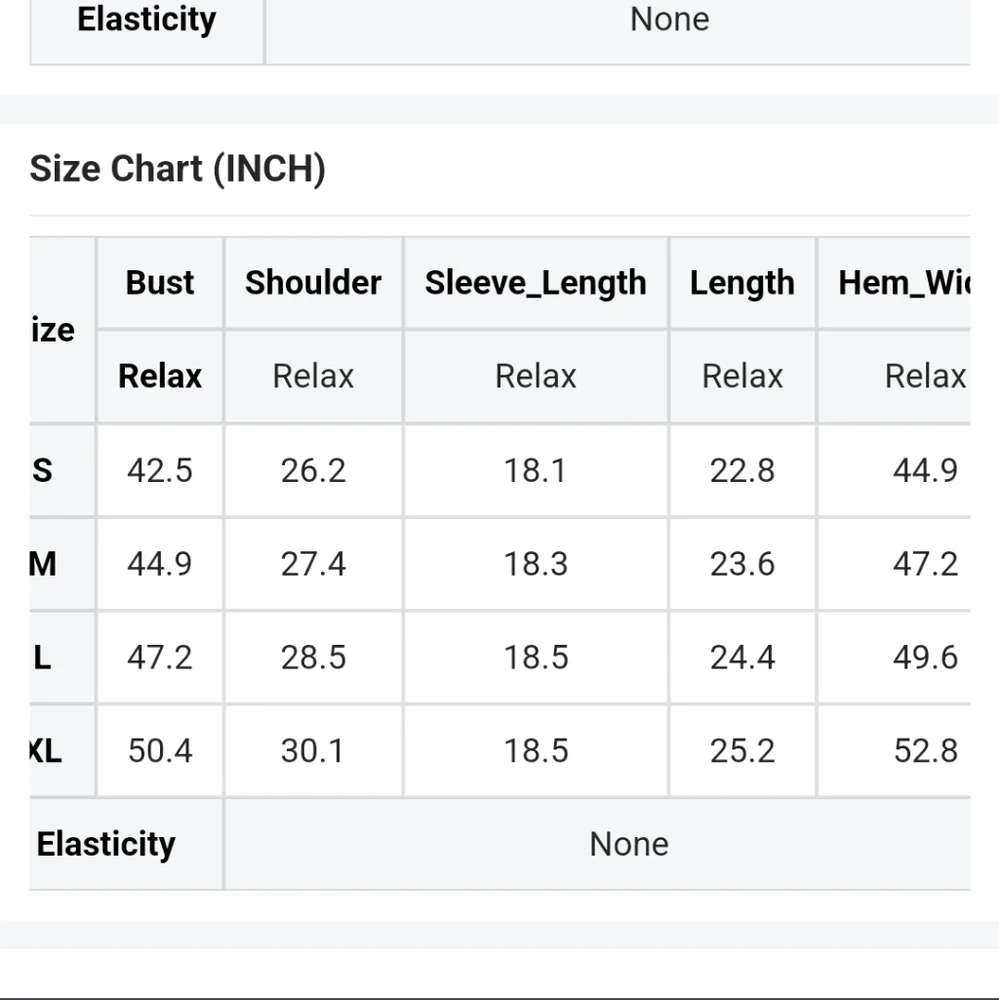The width and height of the screenshot is (999, 1000).
Task: Click the None value in the top Elasticity row
Action: coord(669,19)
